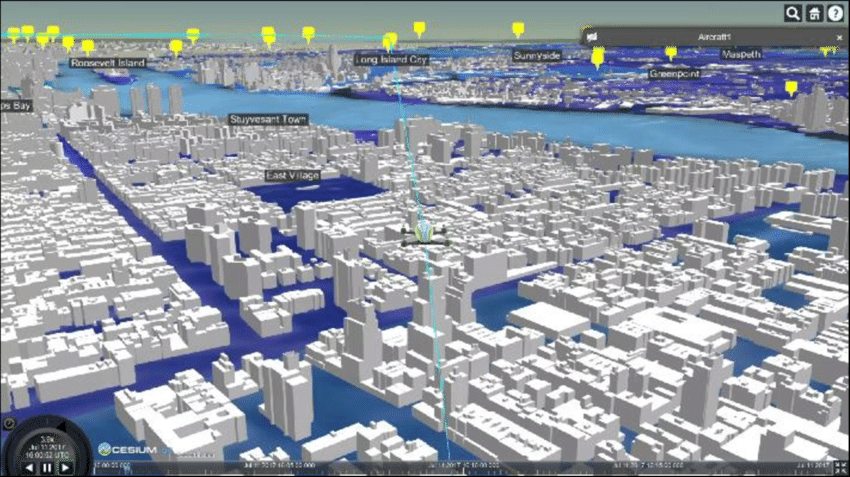Screen dimensions: 850x477
Task: Select the Stuyvesant Town label
Action: tap(267, 119)
